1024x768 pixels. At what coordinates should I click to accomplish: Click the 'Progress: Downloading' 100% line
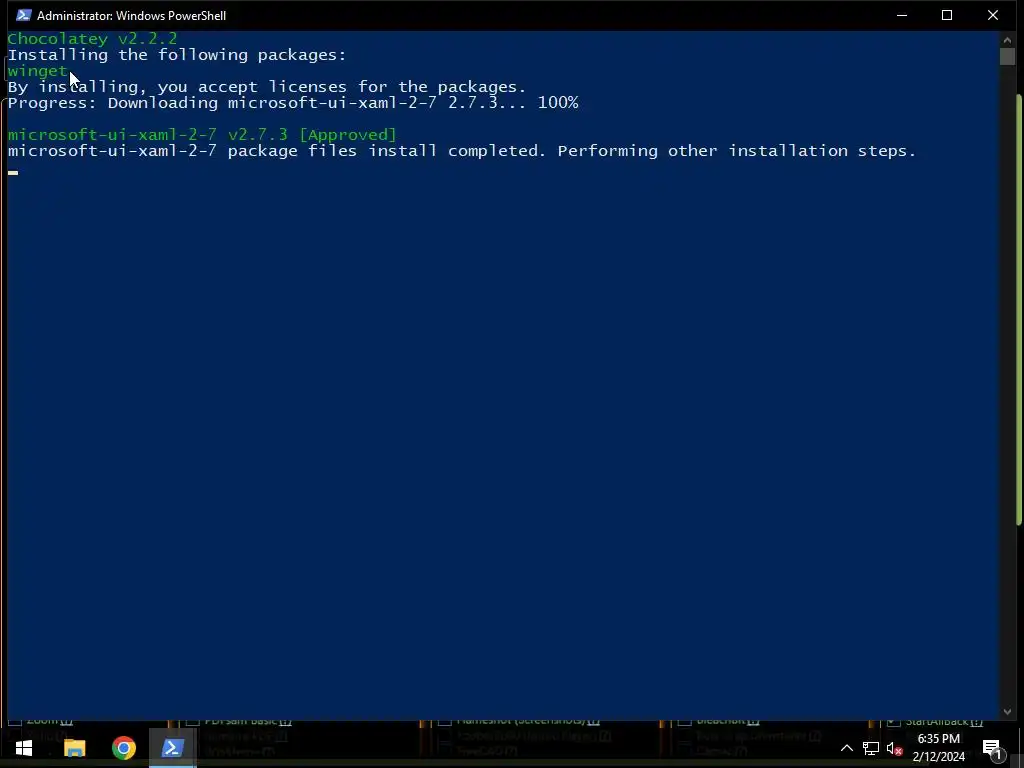[x=293, y=103]
